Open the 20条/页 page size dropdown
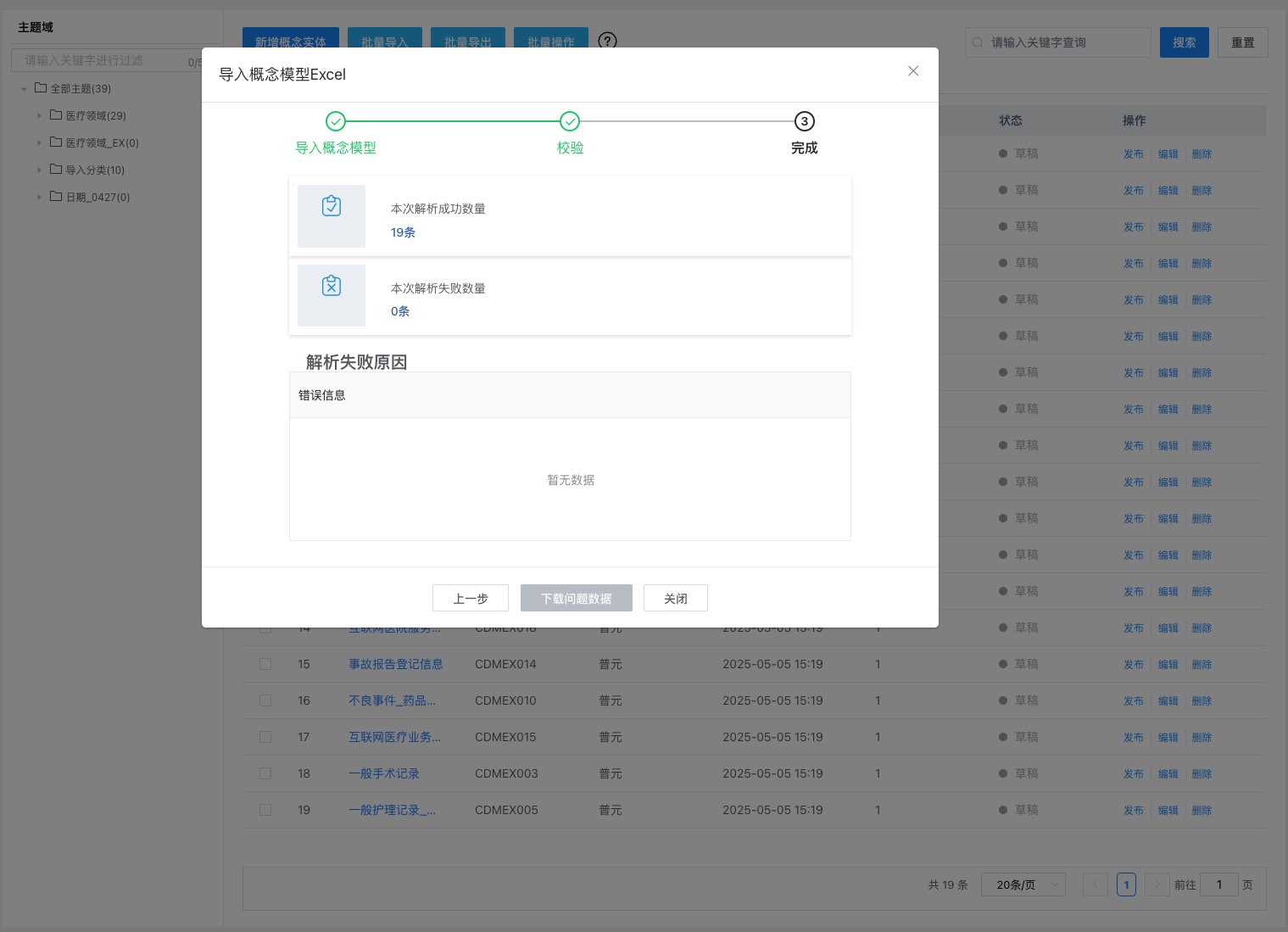 click(1023, 885)
